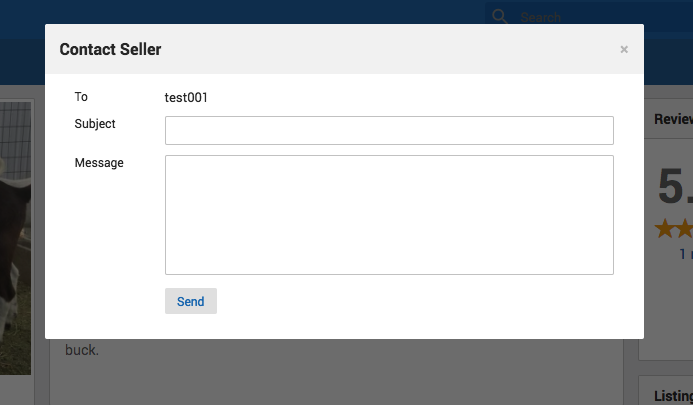The height and width of the screenshot is (405, 693).
Task: Close the Contact Seller dialog
Action: (x=624, y=50)
